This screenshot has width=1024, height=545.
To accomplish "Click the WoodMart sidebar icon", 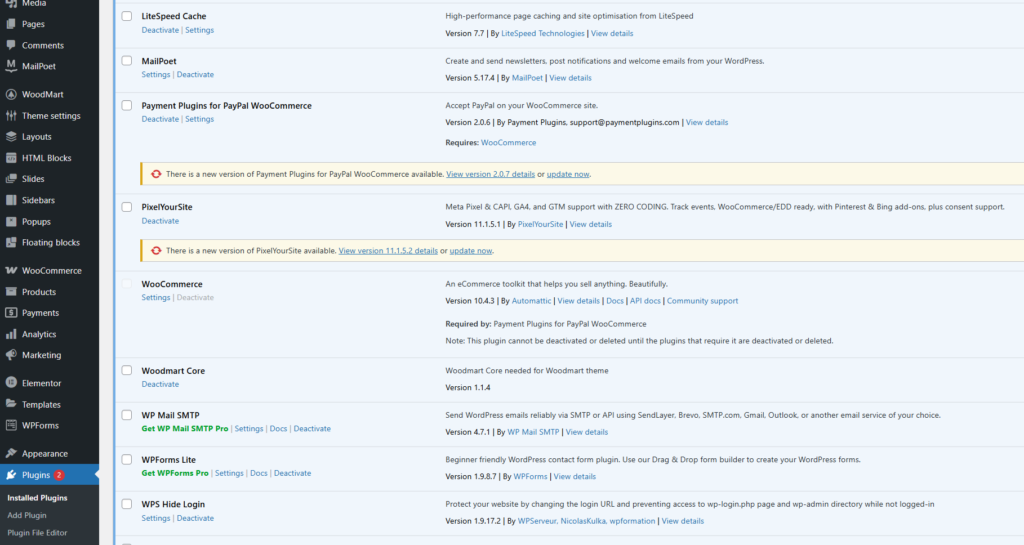I will [x=11, y=94].
